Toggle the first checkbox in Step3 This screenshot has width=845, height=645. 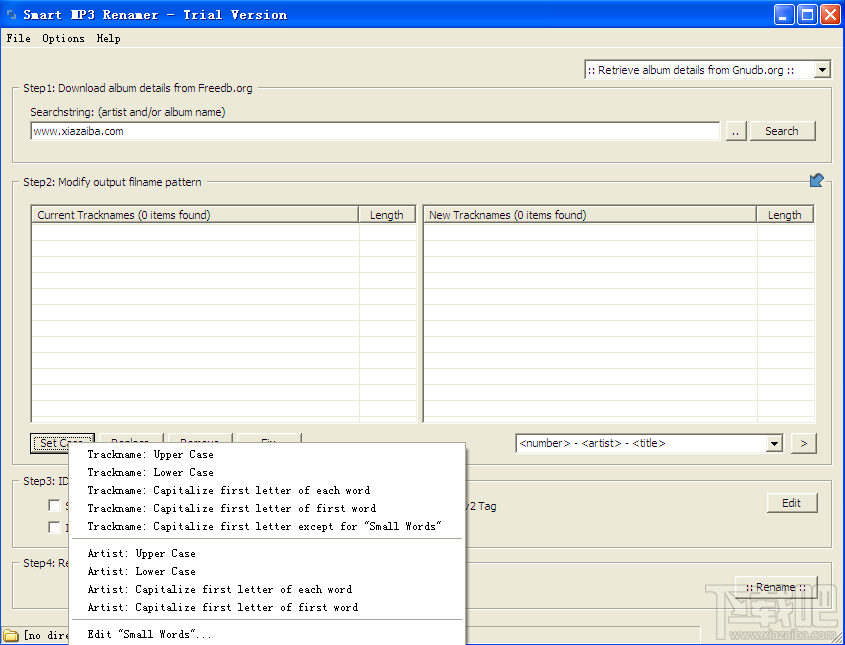[54, 505]
